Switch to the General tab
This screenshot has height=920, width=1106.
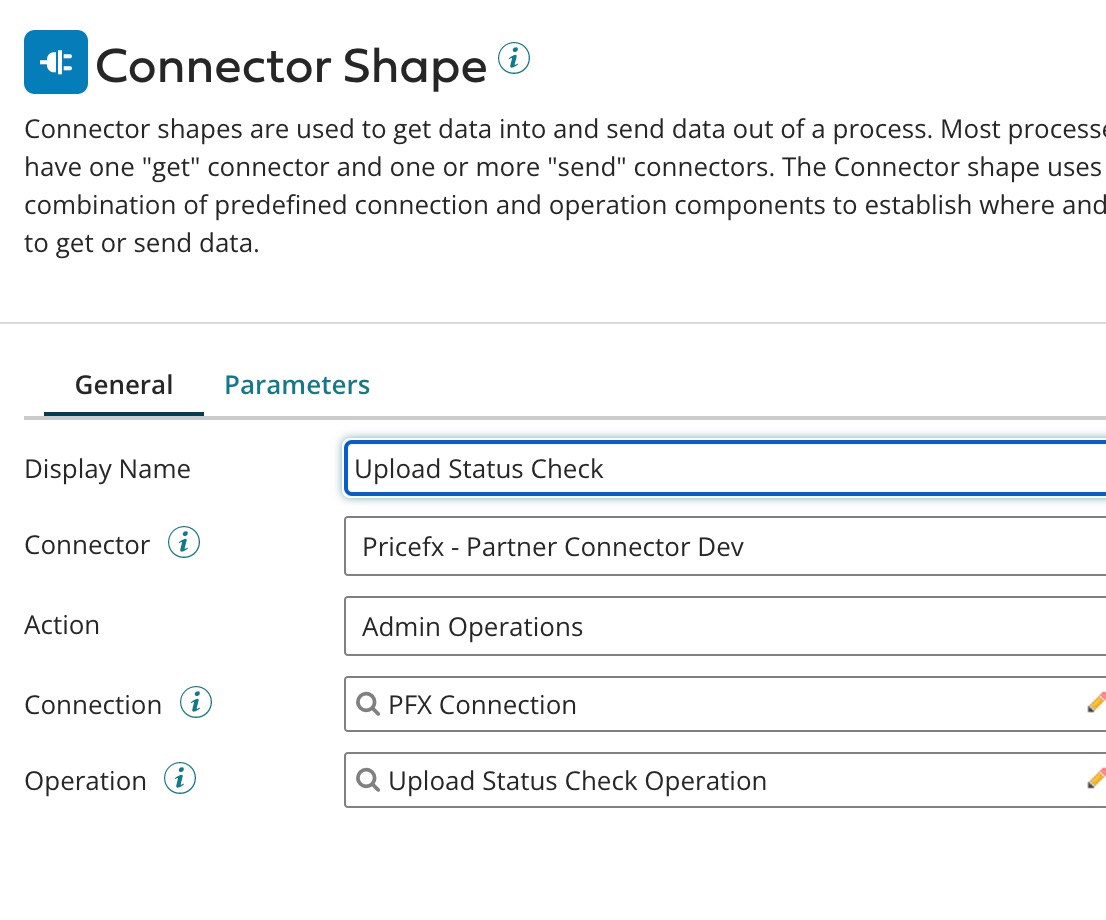(x=124, y=385)
